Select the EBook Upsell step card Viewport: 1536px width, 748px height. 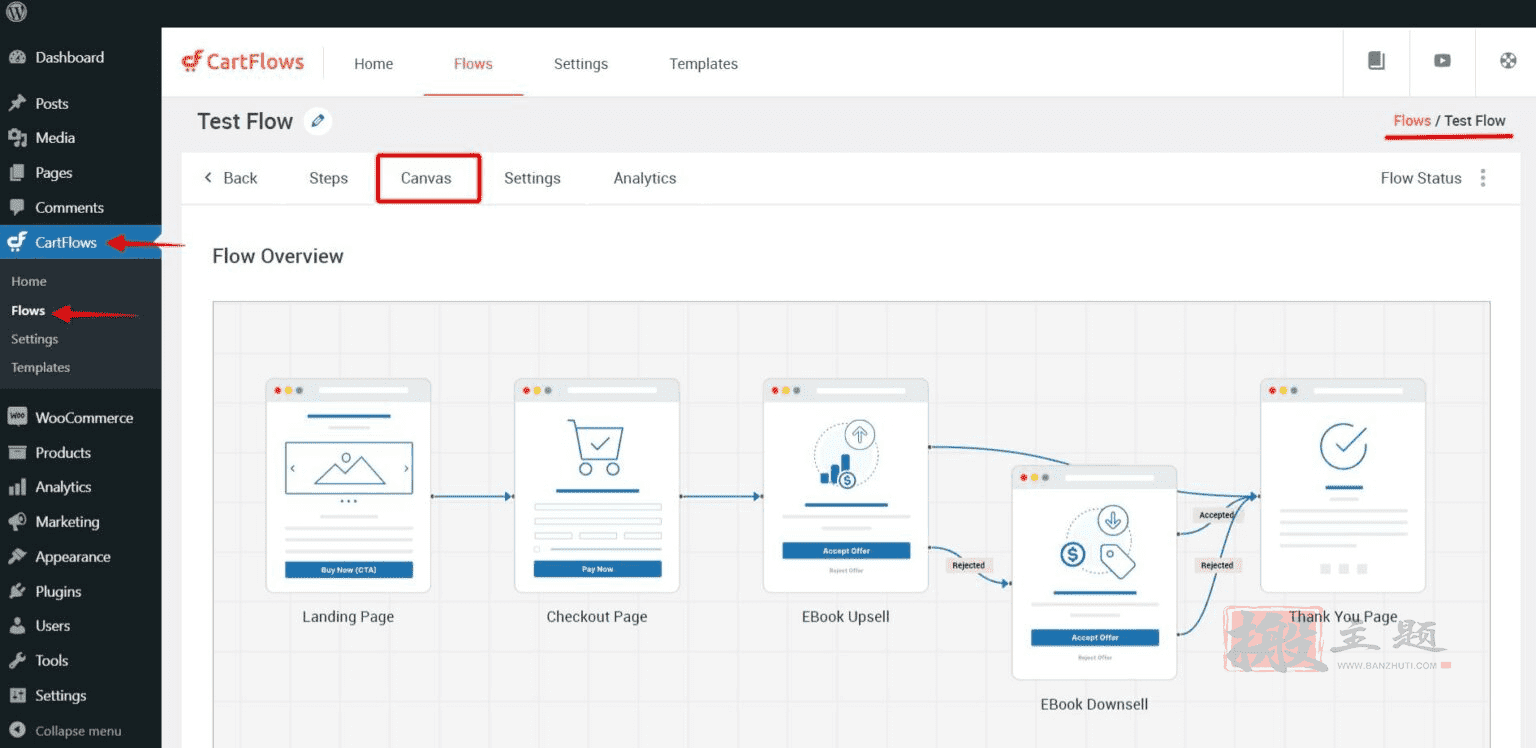click(846, 486)
